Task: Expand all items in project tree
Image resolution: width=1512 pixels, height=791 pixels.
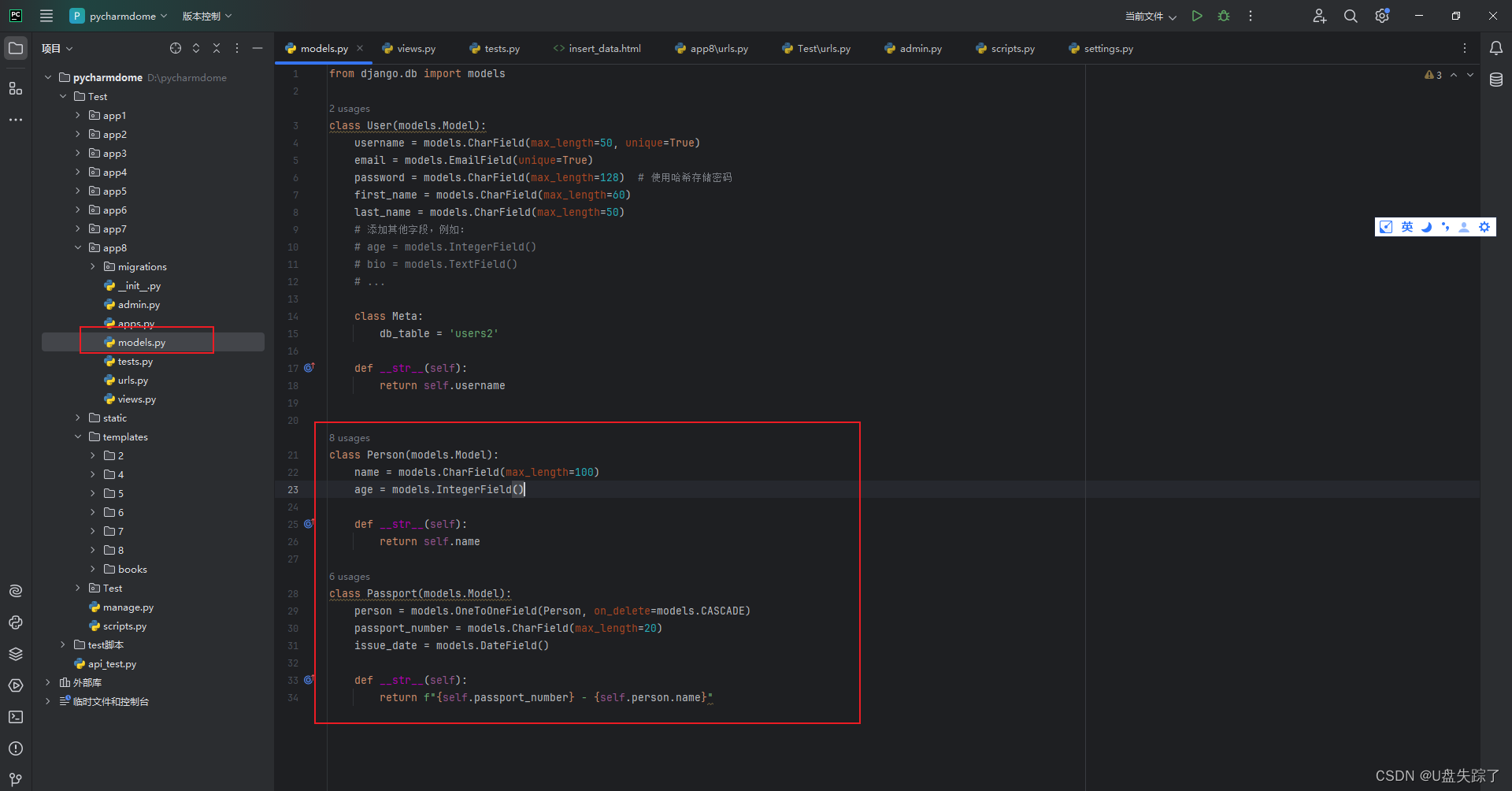Action: pos(196,48)
